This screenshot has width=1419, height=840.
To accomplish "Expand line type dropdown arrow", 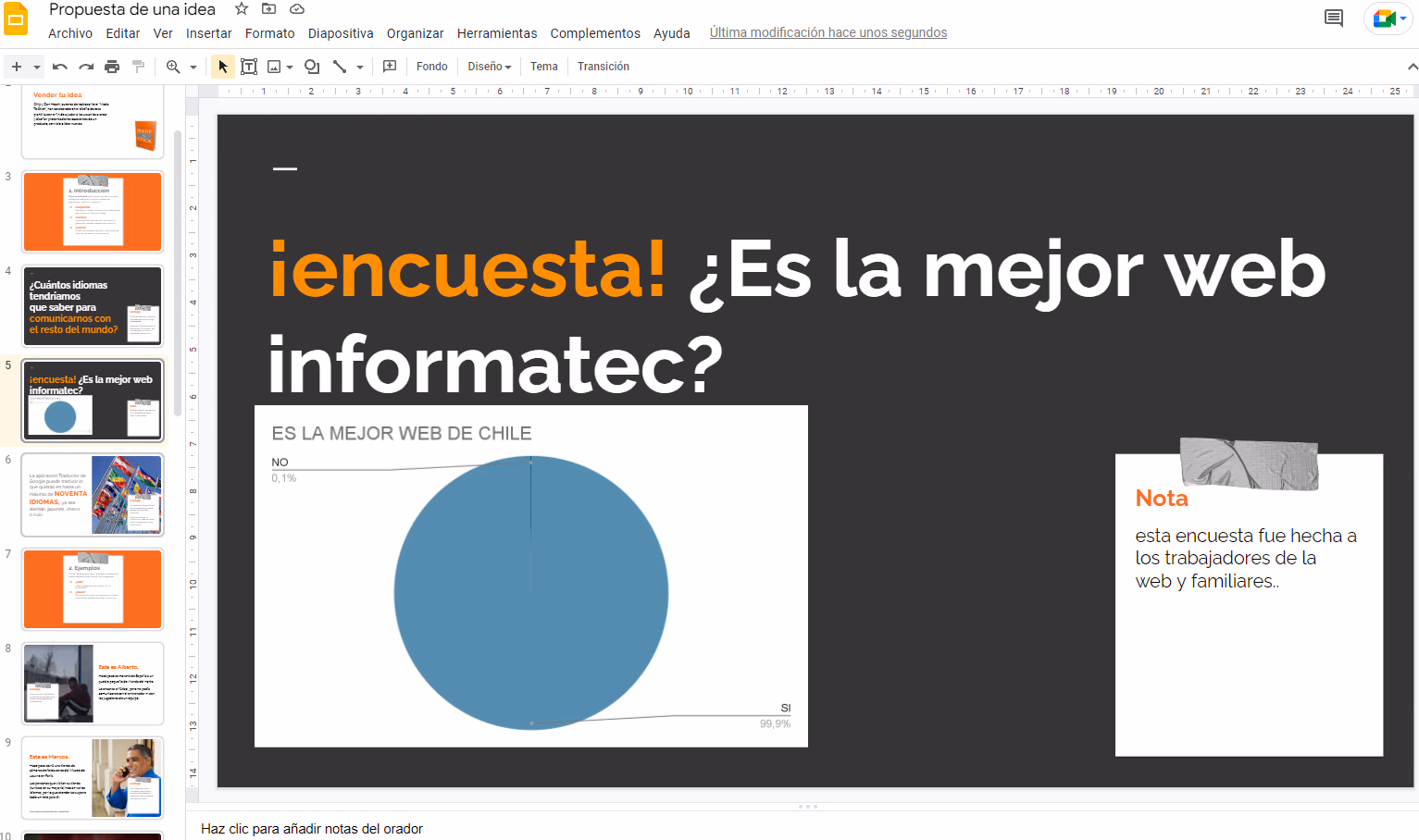I will point(360,67).
